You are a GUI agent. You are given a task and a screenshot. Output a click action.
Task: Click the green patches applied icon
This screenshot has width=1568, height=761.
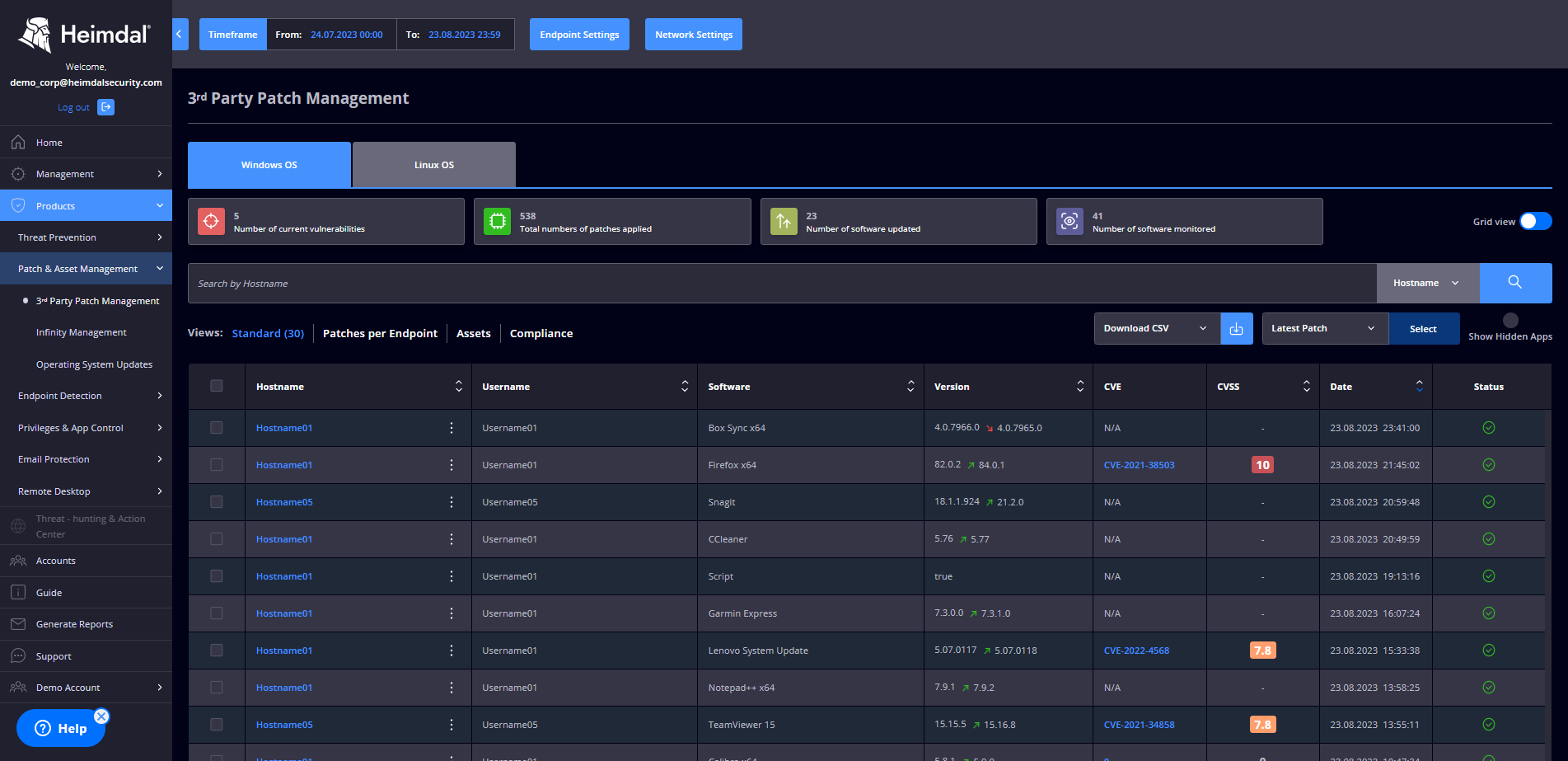[497, 221]
